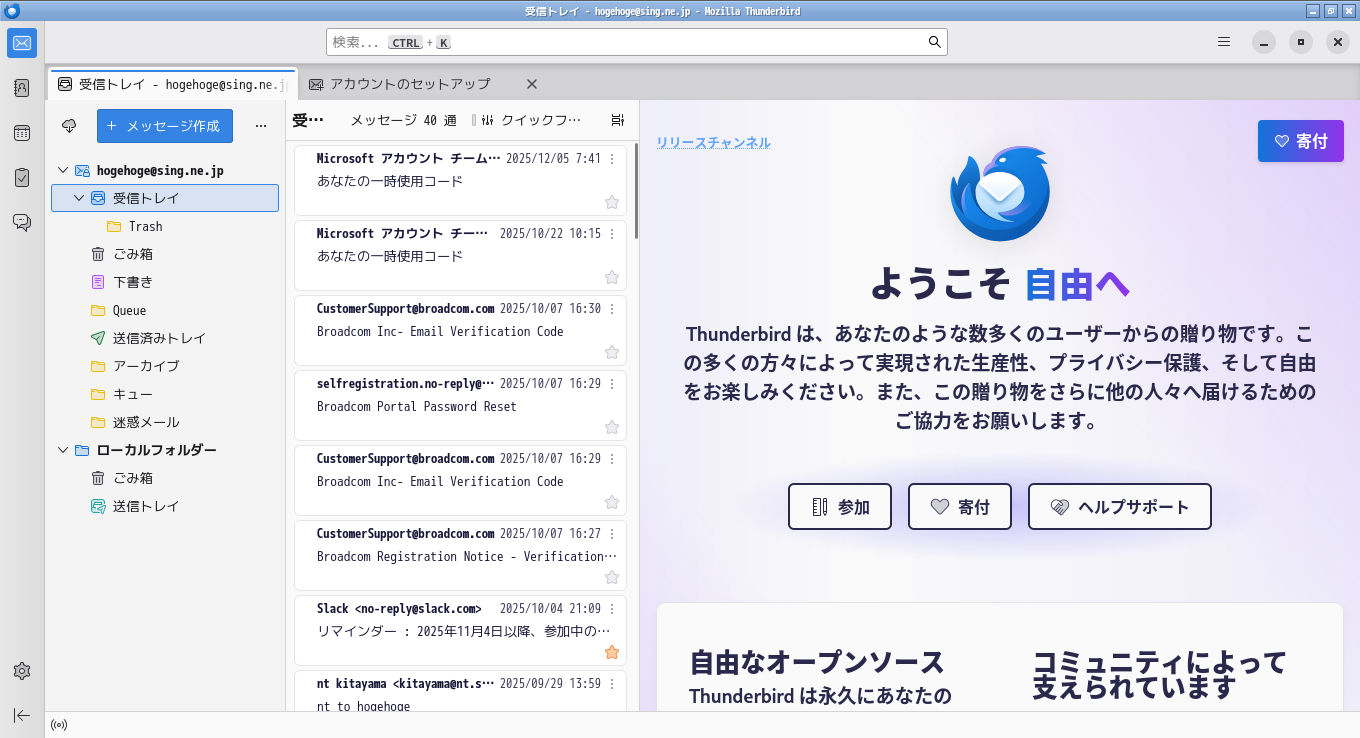Star the Broadcom Portal Password Reset message
The width and height of the screenshot is (1360, 738).
click(612, 427)
